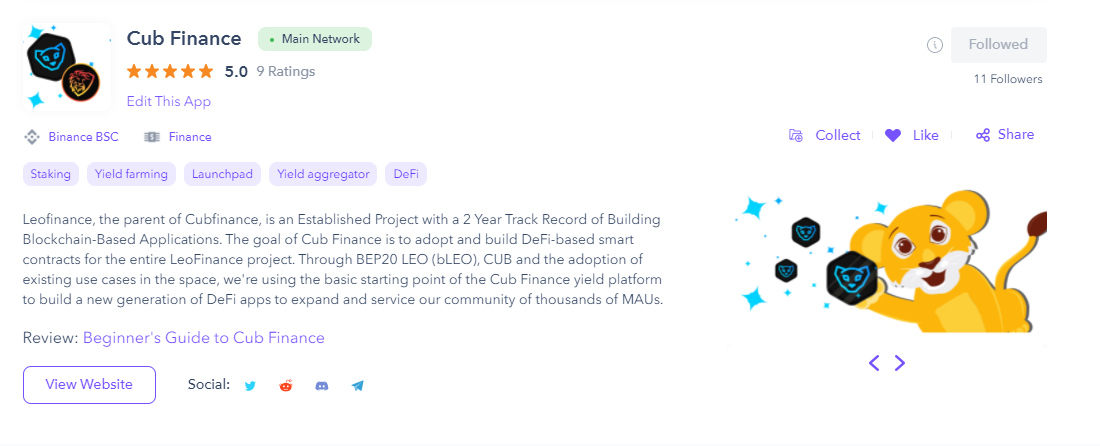Like the app with heart icon

click(x=911, y=135)
